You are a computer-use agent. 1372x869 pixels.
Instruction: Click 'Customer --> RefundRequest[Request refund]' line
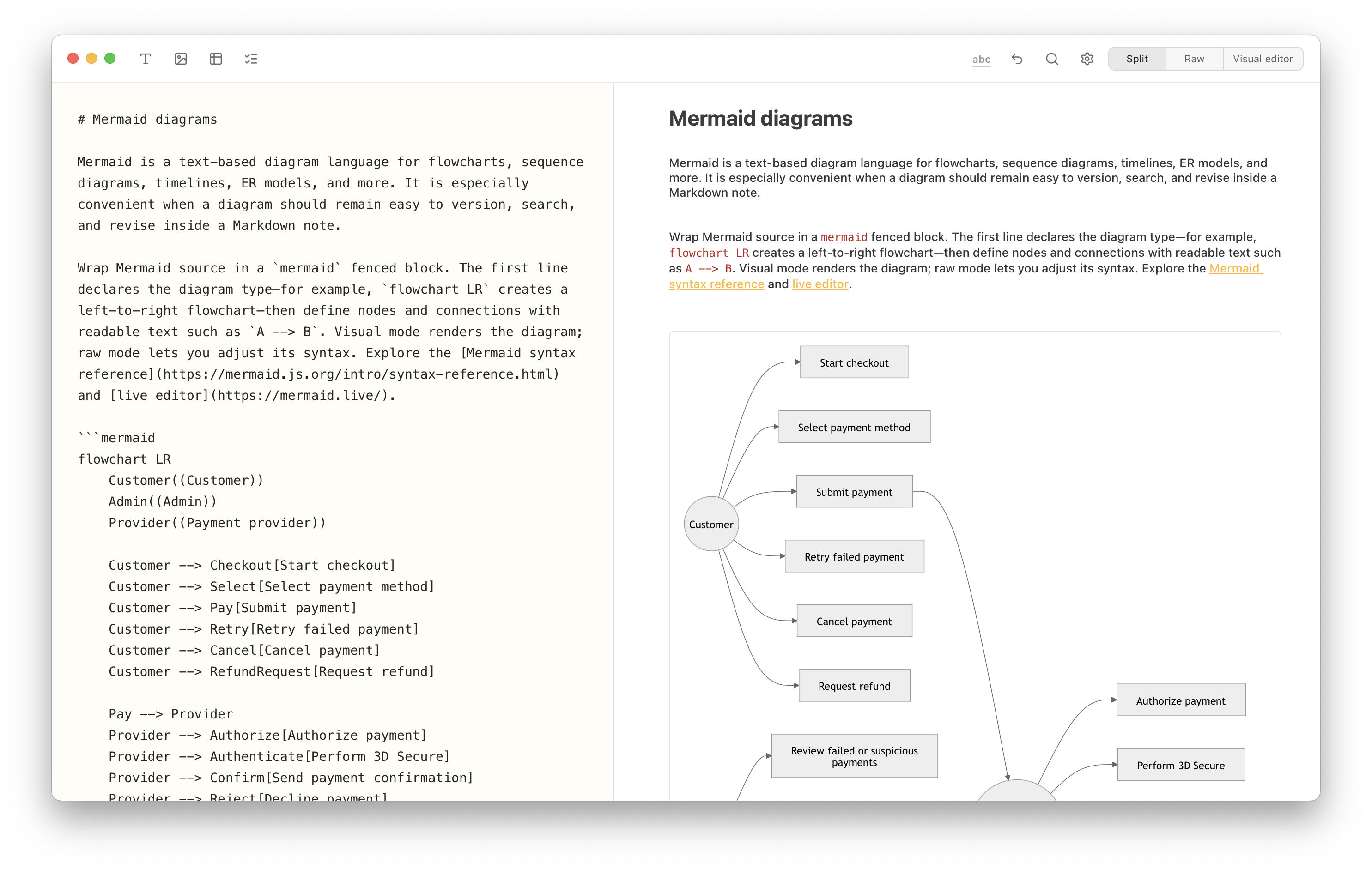pos(271,671)
